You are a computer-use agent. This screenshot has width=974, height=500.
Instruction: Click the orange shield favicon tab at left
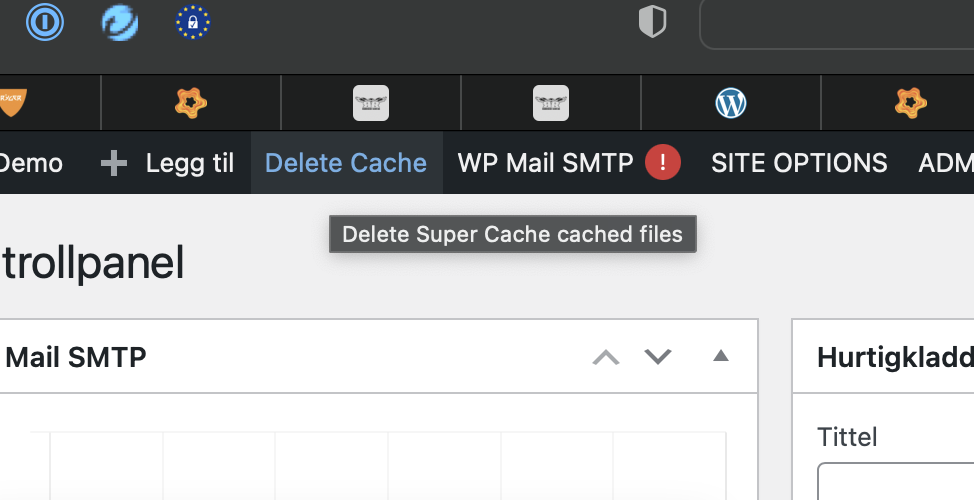(12, 102)
